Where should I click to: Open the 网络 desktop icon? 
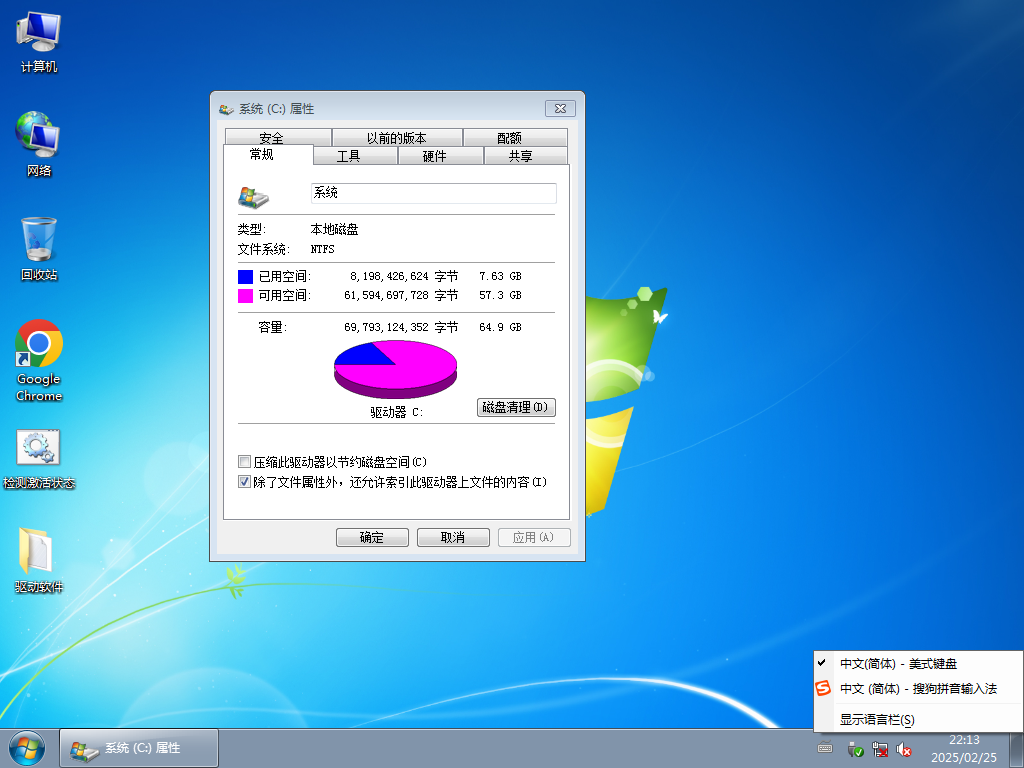[x=39, y=144]
